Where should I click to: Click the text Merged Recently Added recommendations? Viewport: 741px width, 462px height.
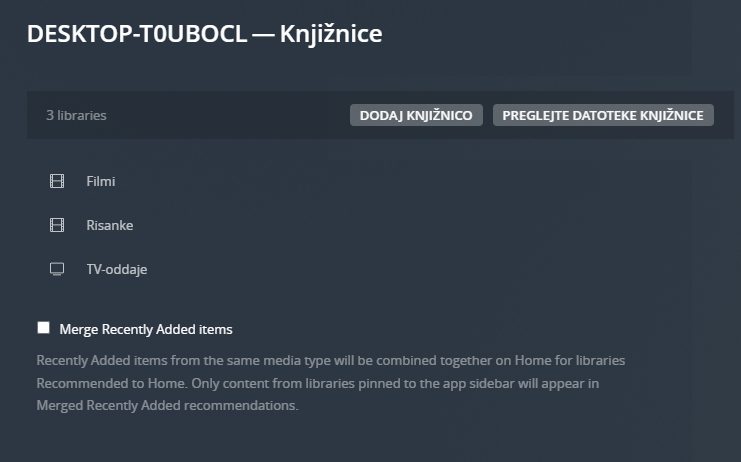[x=167, y=405]
